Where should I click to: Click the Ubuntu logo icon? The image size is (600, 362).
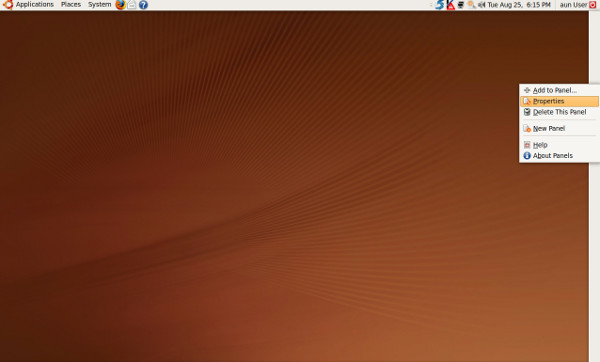(x=7, y=5)
